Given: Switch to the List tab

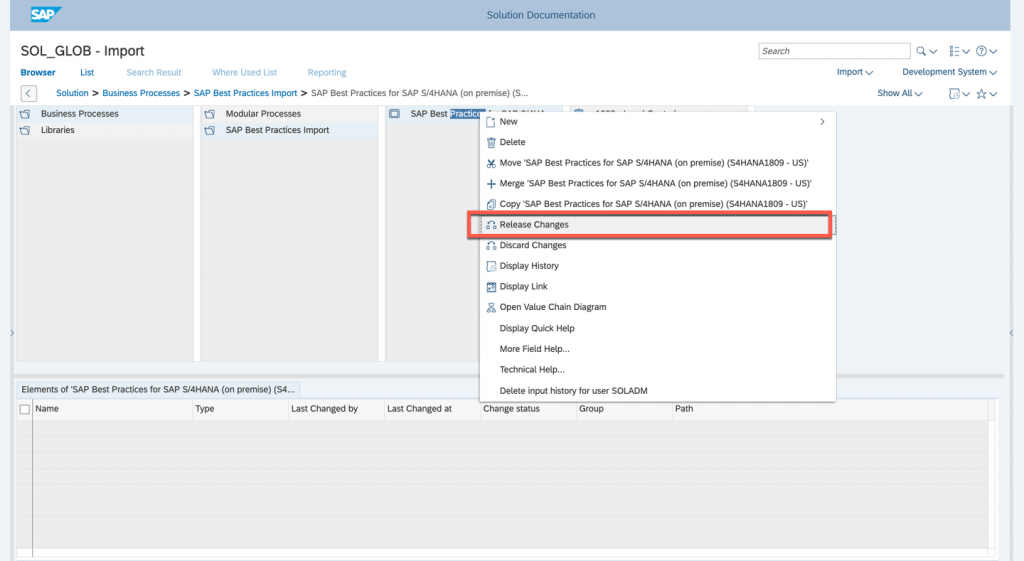Looking at the screenshot, I should pos(87,72).
